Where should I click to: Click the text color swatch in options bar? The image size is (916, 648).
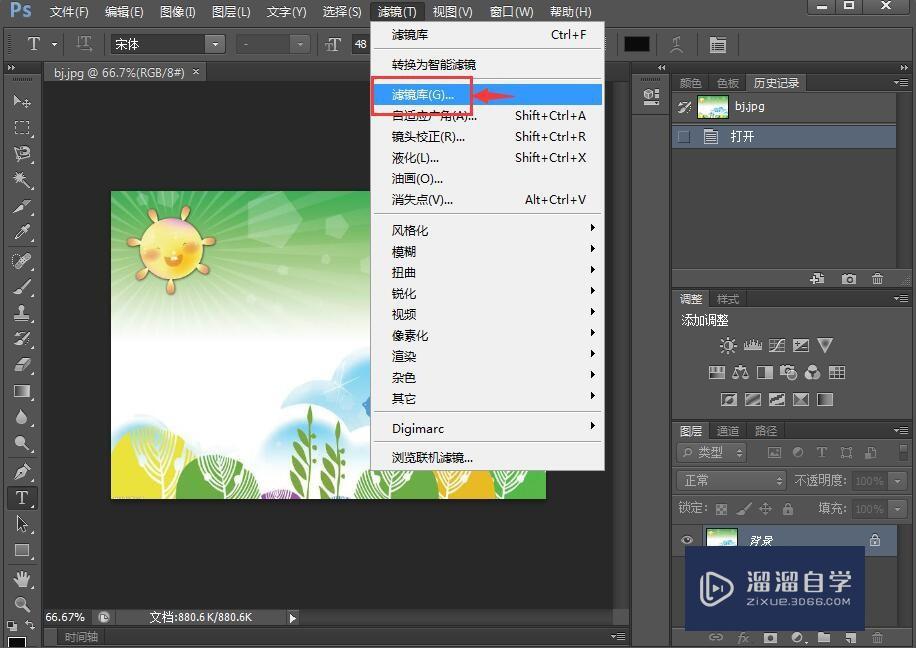click(637, 44)
